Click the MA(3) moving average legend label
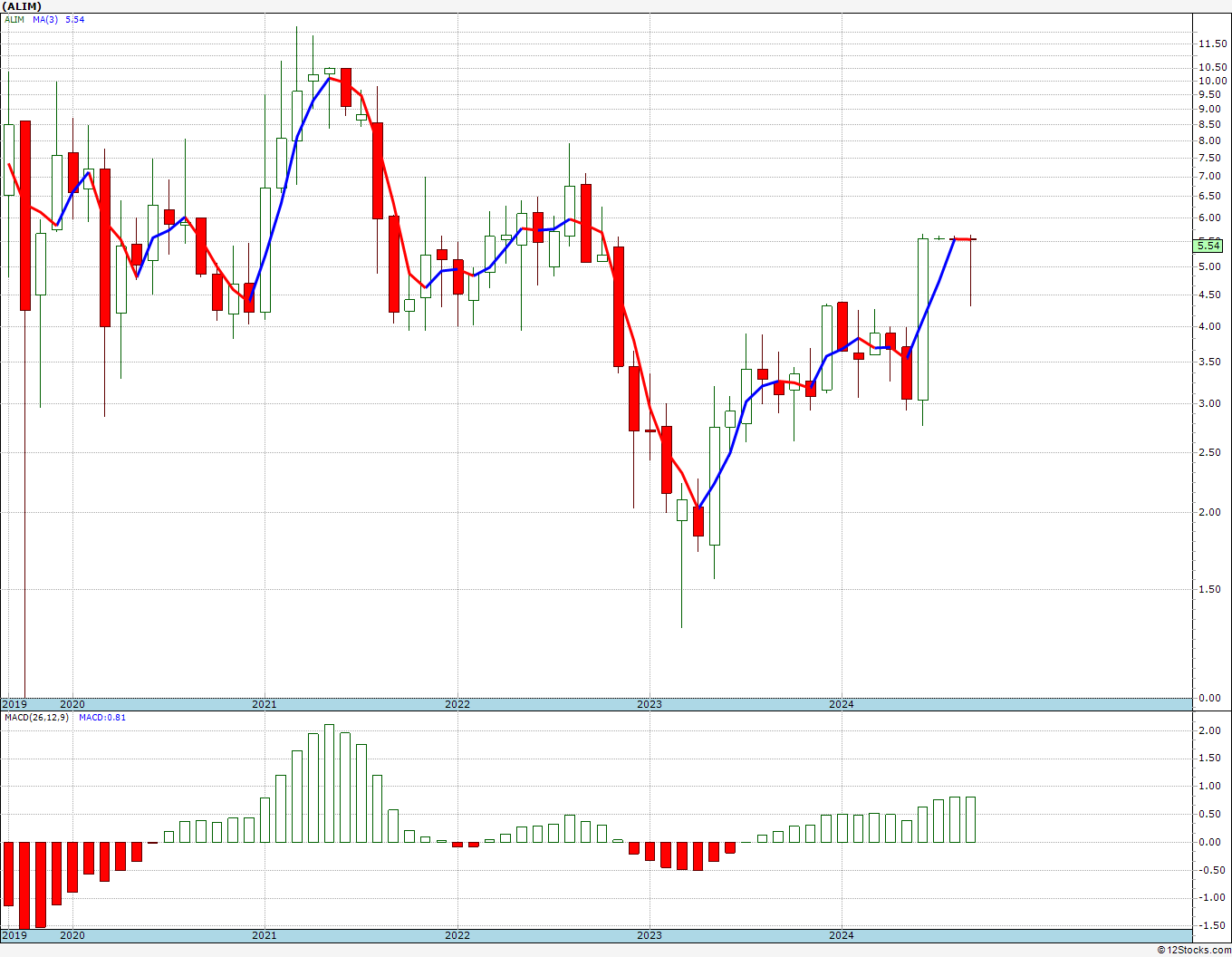 46,19
